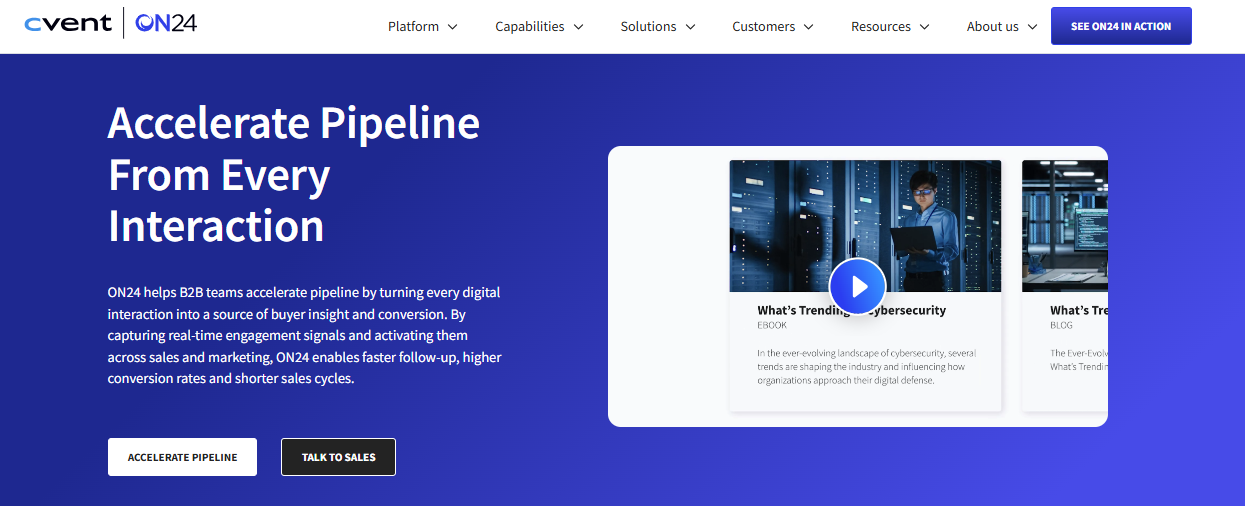Expand the chevron next to Resources
Viewport: 1245px width, 506px height.
tap(925, 27)
